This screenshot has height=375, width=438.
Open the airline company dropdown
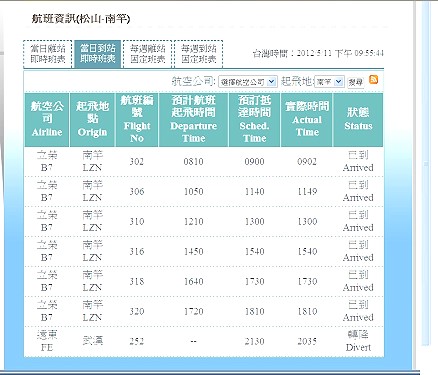[x=248, y=82]
